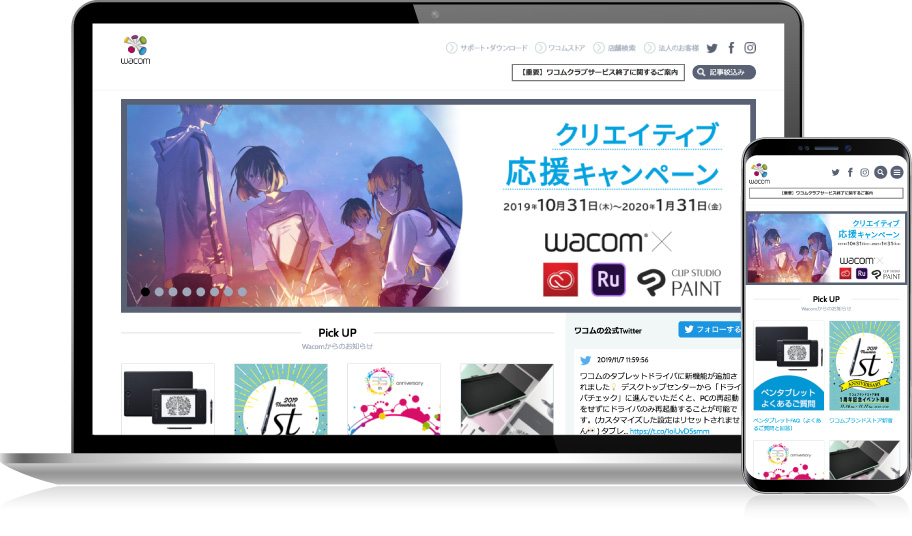This screenshot has height=536, width=912.
Task: Tap the Wacom logo on the phone
Action: 759,174
